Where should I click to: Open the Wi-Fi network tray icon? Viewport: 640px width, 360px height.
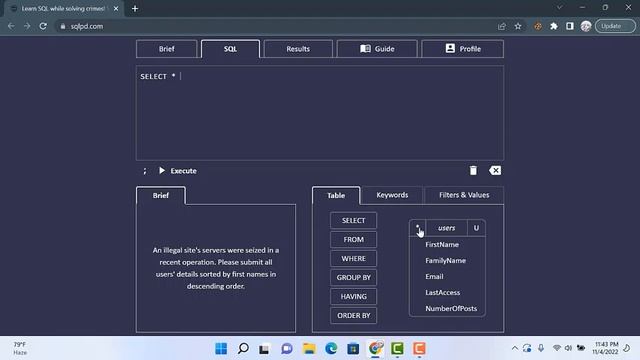click(x=556, y=348)
